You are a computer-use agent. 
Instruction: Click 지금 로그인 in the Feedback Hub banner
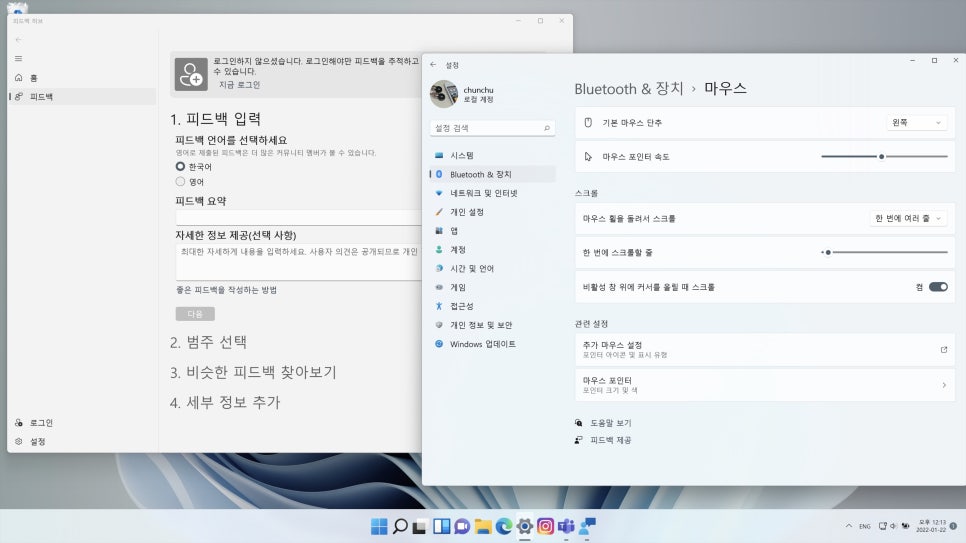(x=240, y=85)
